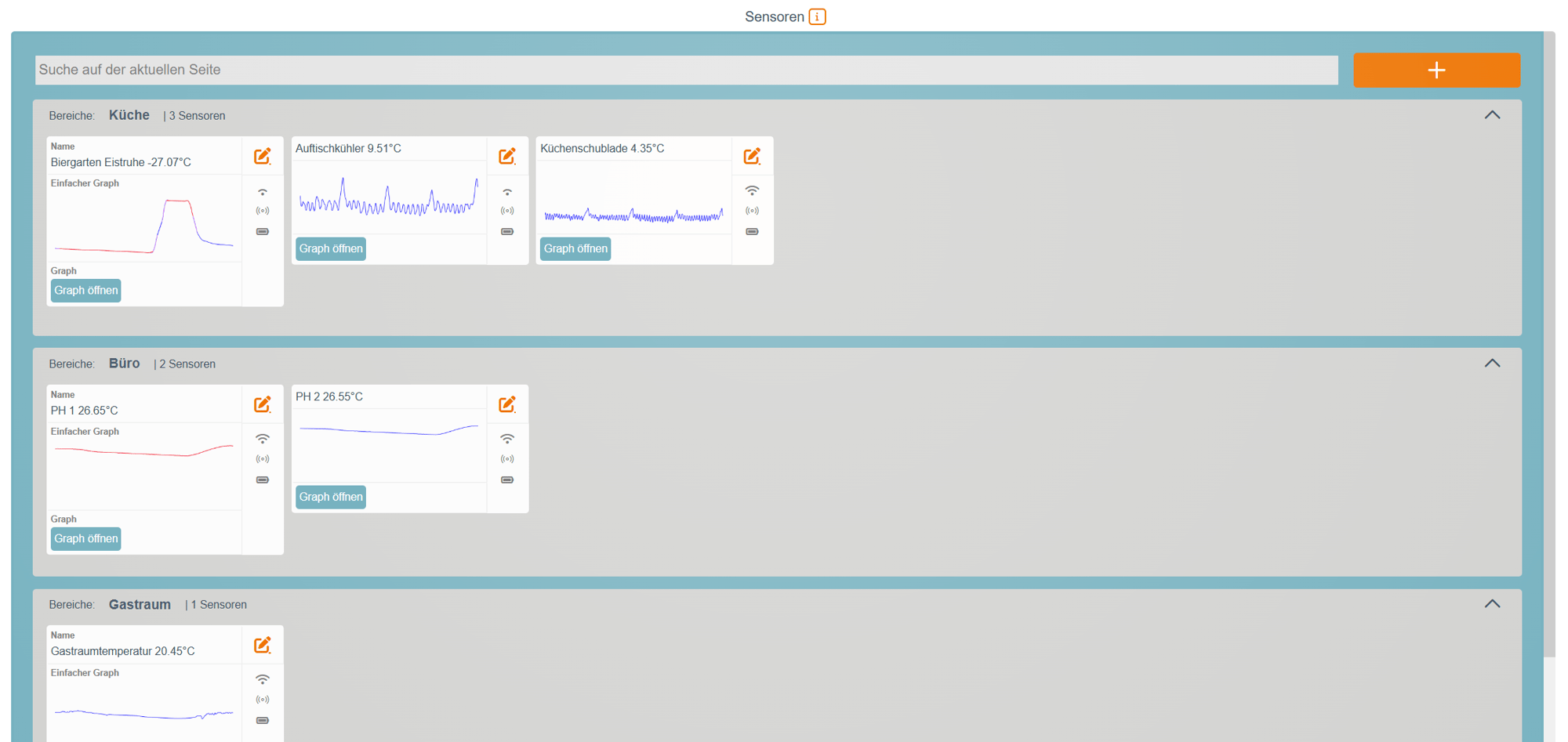Click radio broadcast icon of PH 1
The height and width of the screenshot is (742, 1568).
[x=263, y=459]
